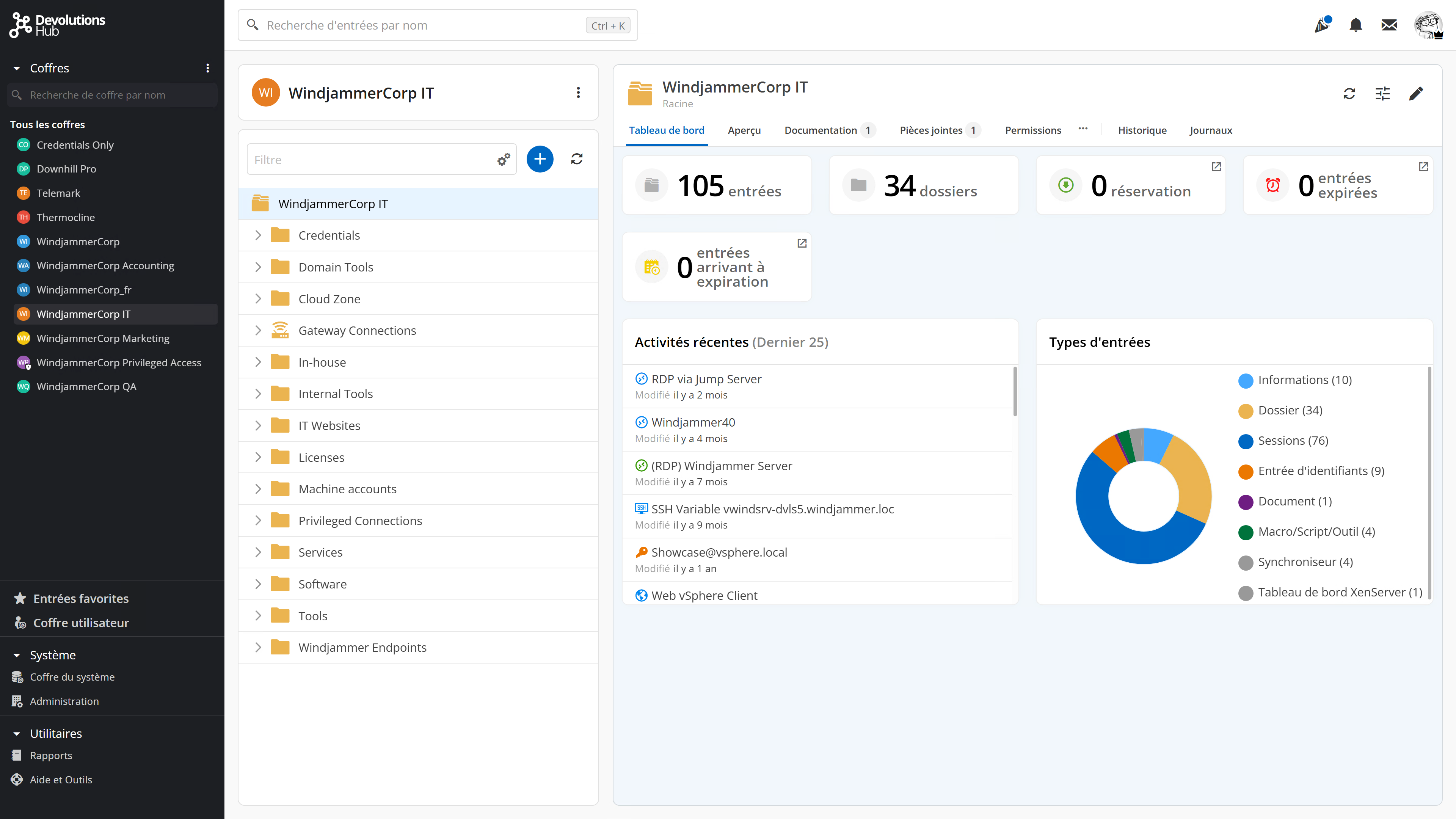Open expired entries in new window

tap(1423, 167)
